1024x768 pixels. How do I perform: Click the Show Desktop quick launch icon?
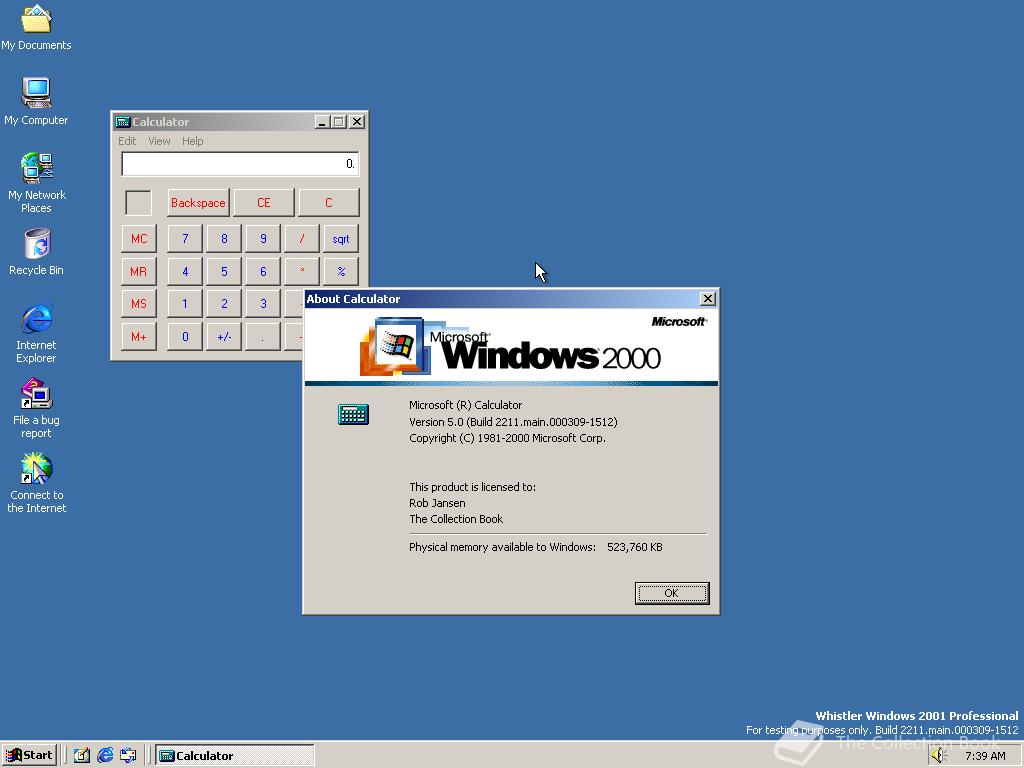pyautogui.click(x=82, y=755)
